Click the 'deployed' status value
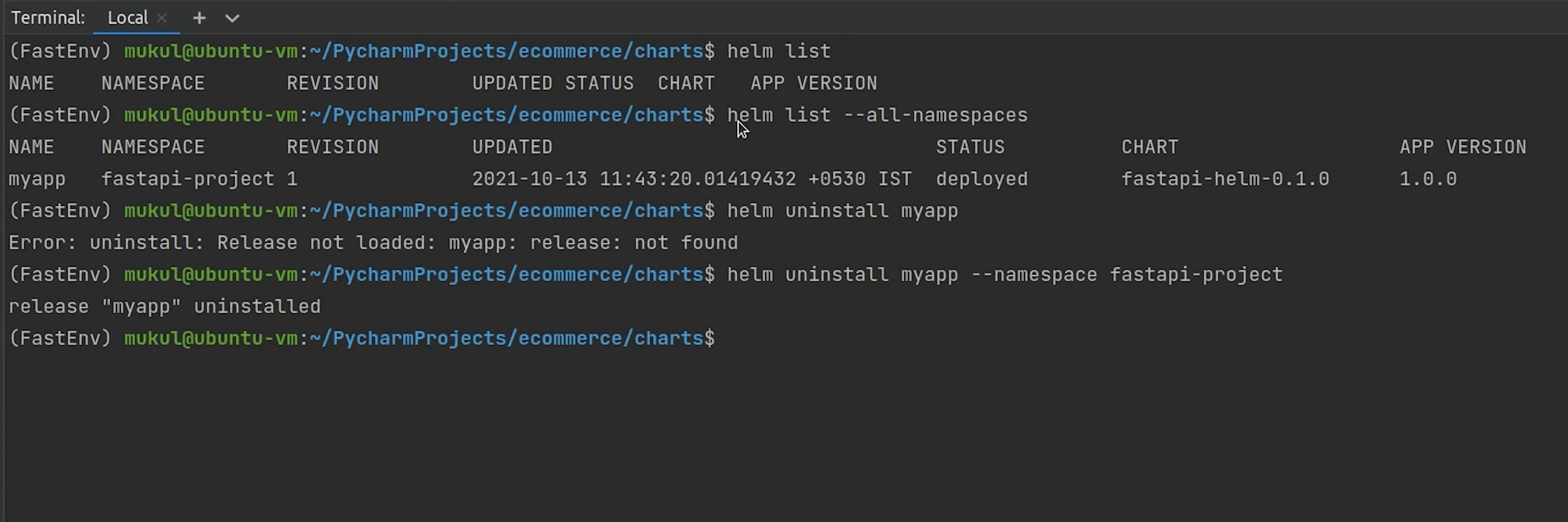Viewport: 1568px width, 522px height. coord(981,179)
